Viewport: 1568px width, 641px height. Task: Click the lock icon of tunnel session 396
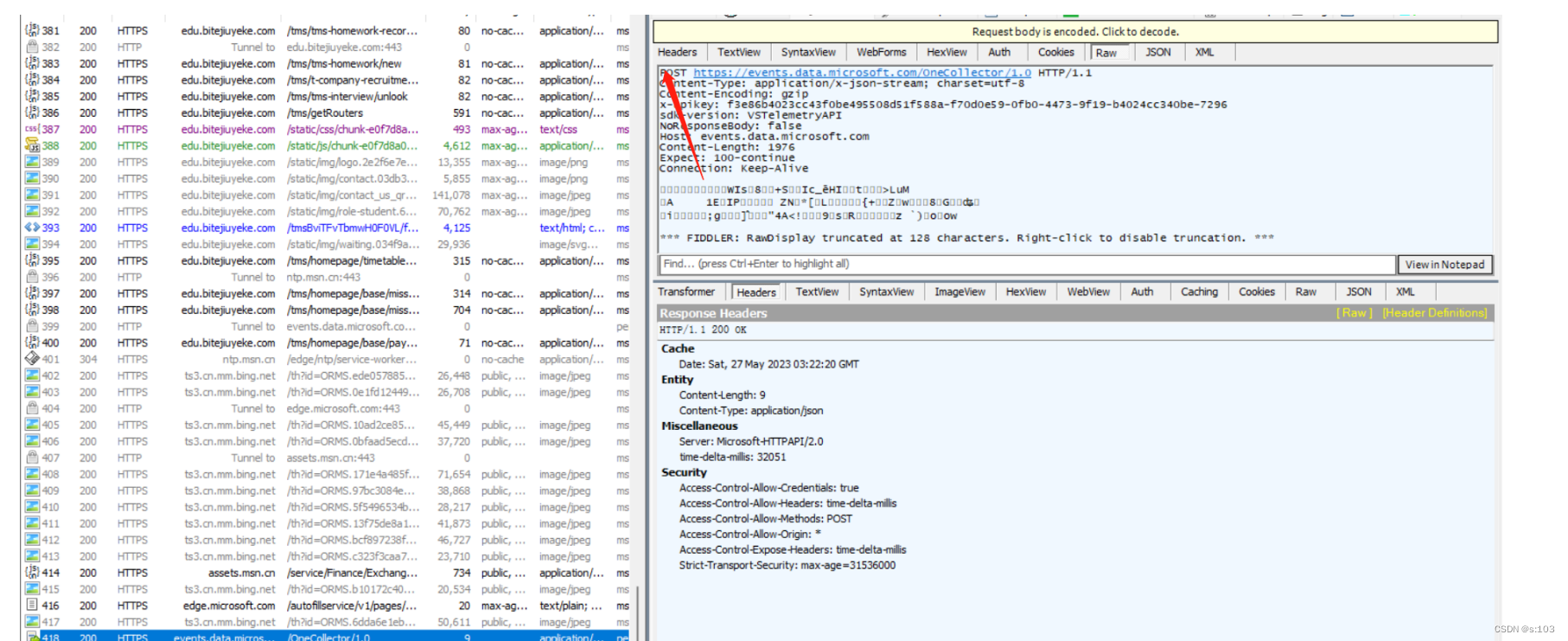pos(32,277)
